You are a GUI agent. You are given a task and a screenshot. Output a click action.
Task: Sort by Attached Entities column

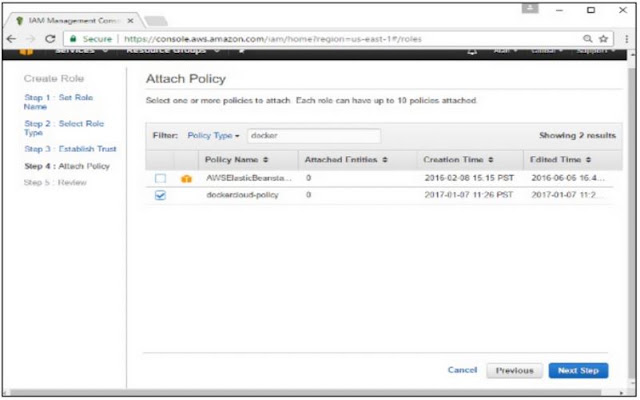346,160
